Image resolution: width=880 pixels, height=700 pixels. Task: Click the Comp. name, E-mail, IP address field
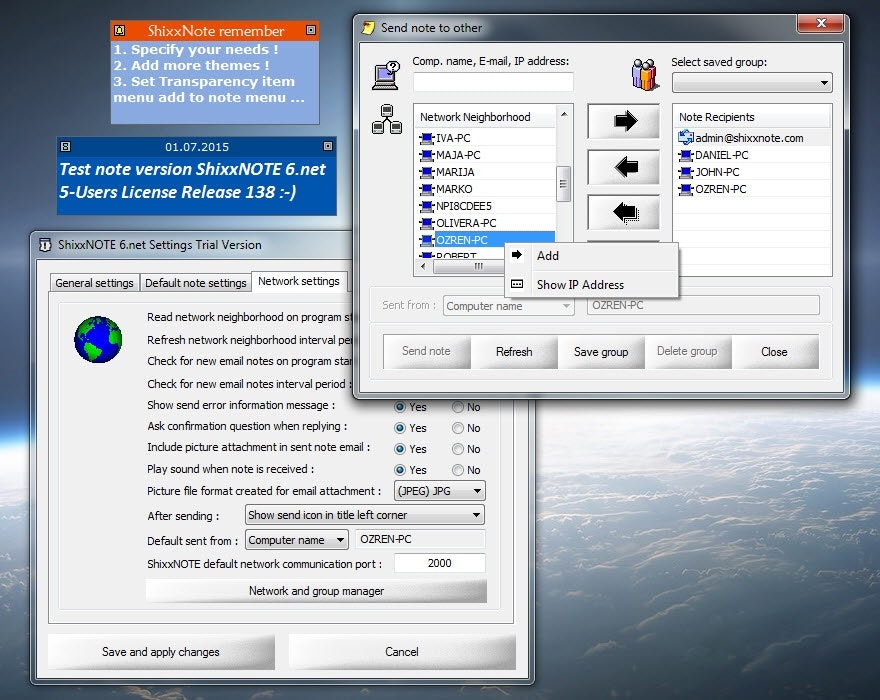(x=492, y=82)
